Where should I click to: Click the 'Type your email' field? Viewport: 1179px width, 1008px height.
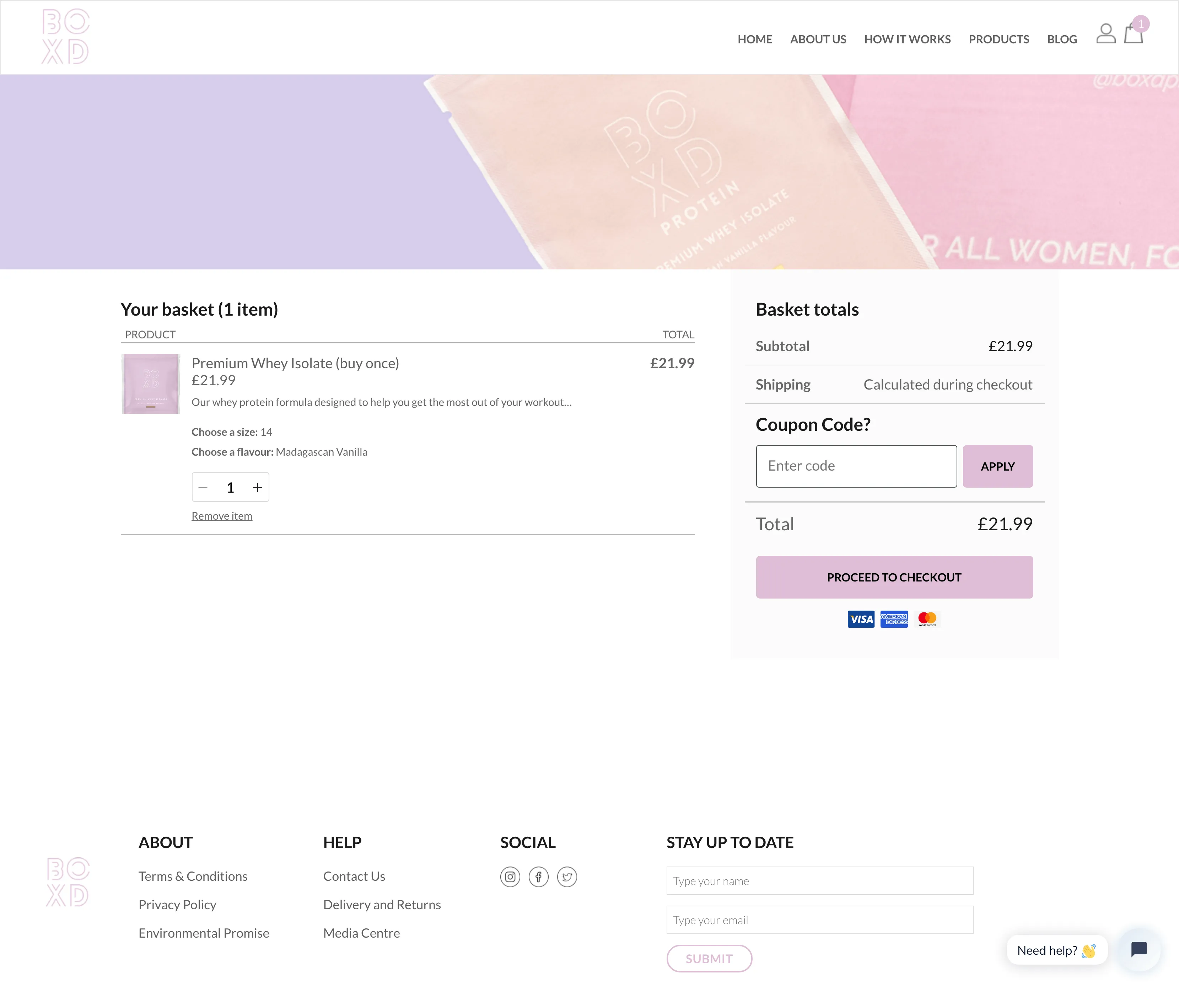coord(819,920)
